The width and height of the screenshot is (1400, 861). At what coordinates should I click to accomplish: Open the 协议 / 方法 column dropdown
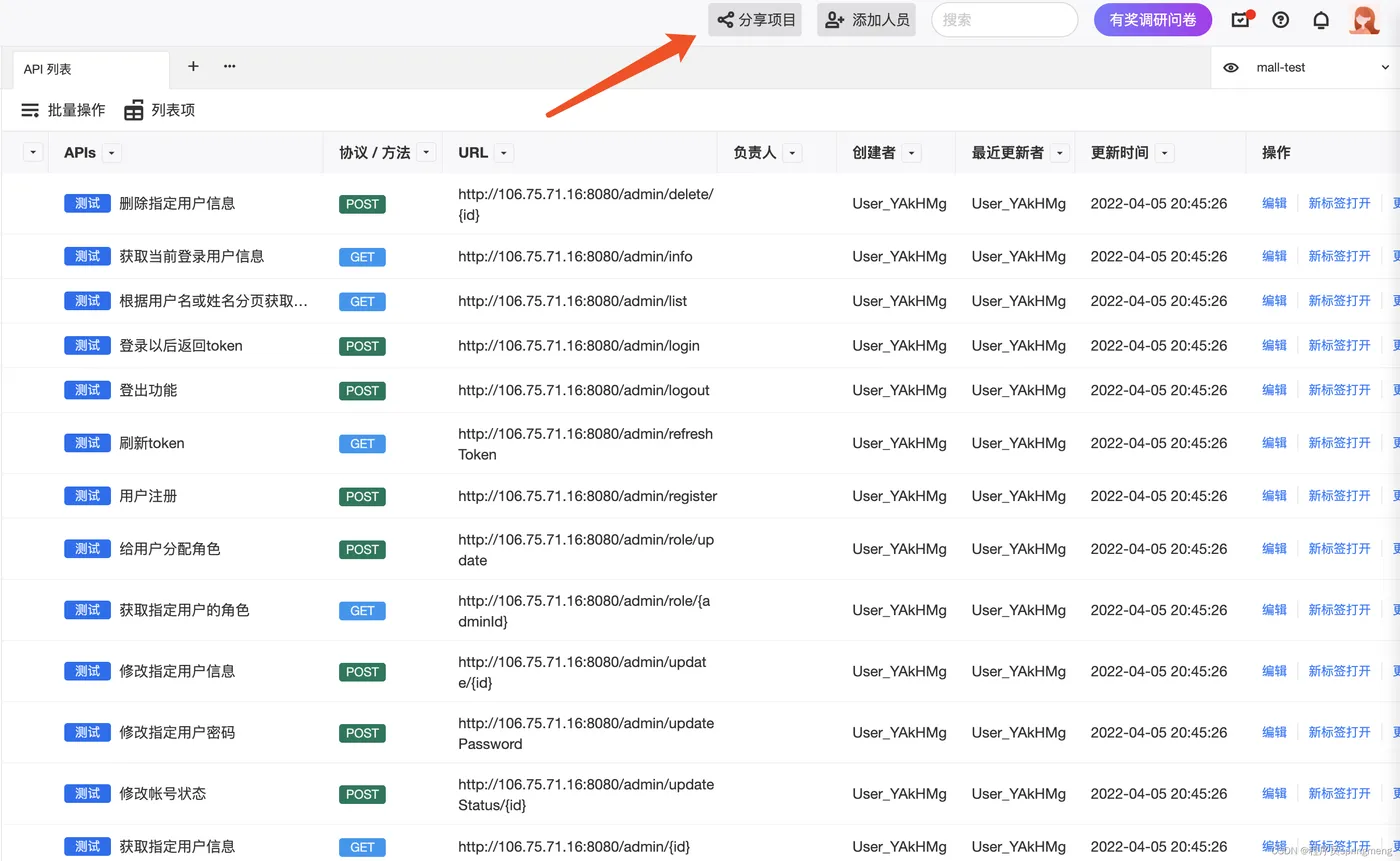tap(427, 153)
